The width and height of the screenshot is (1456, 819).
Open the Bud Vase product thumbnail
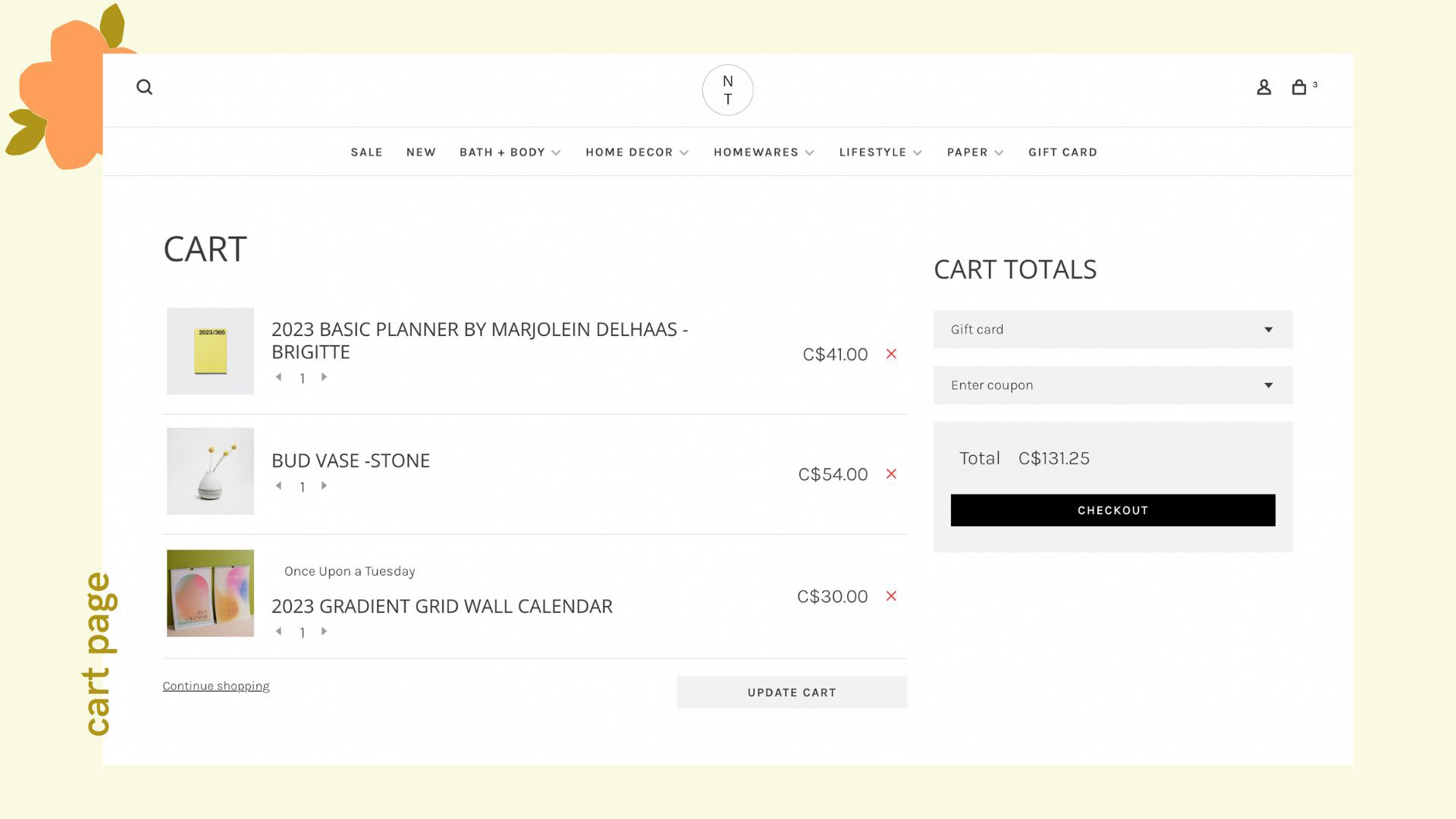[210, 471]
